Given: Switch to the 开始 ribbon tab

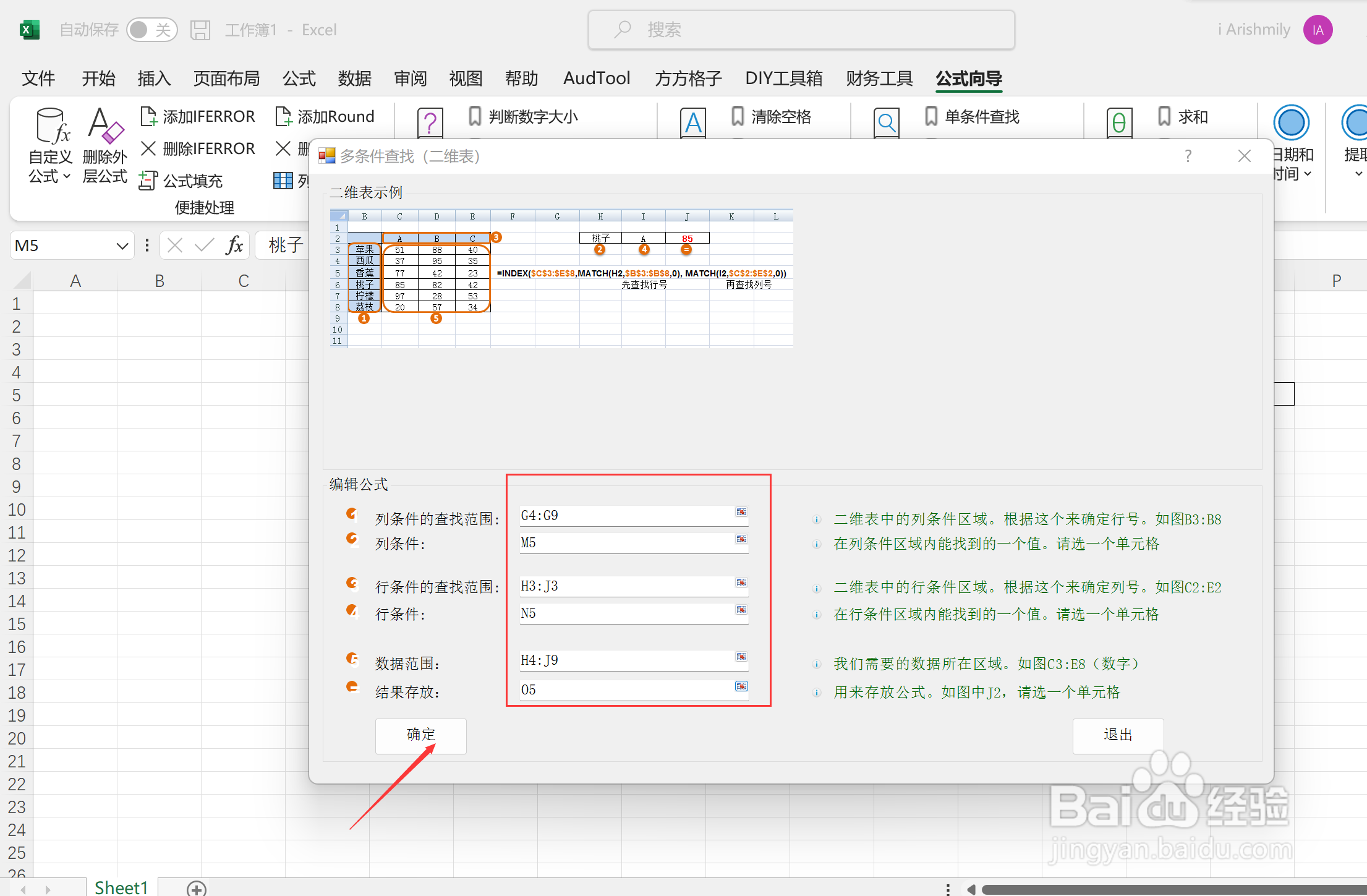Looking at the screenshot, I should (99, 79).
